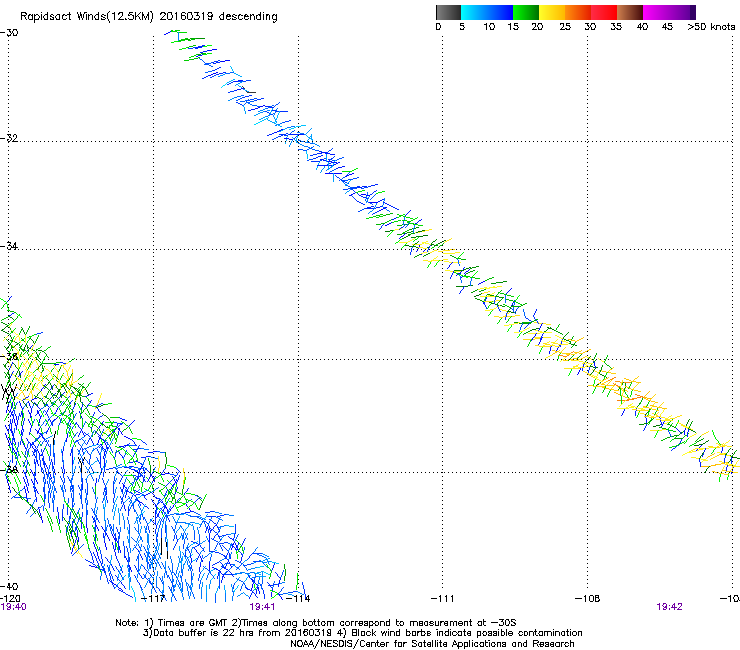Viewport: 740px width, 650px height.
Task: Click the -117 longitude axis label
Action: pyautogui.click(x=153, y=599)
